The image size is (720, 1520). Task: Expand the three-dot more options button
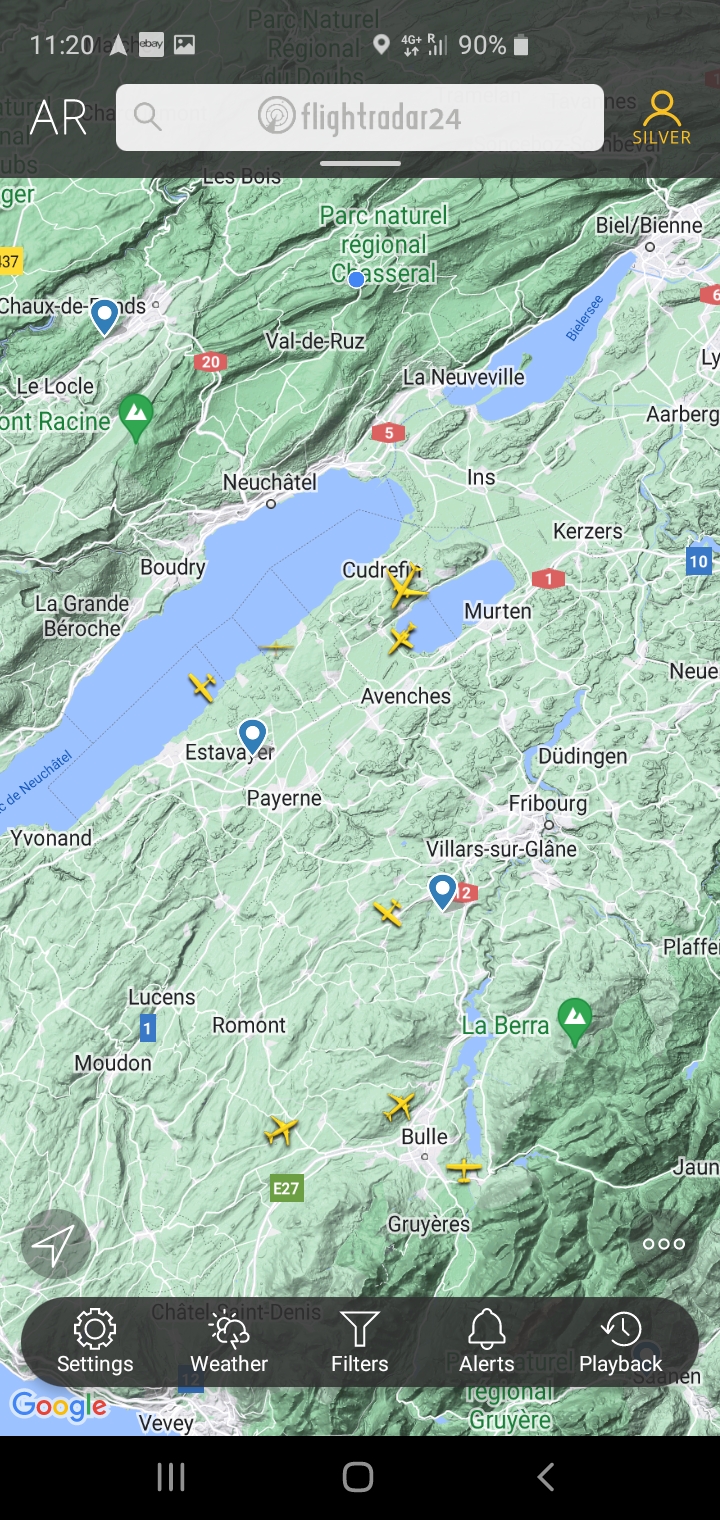[664, 1244]
